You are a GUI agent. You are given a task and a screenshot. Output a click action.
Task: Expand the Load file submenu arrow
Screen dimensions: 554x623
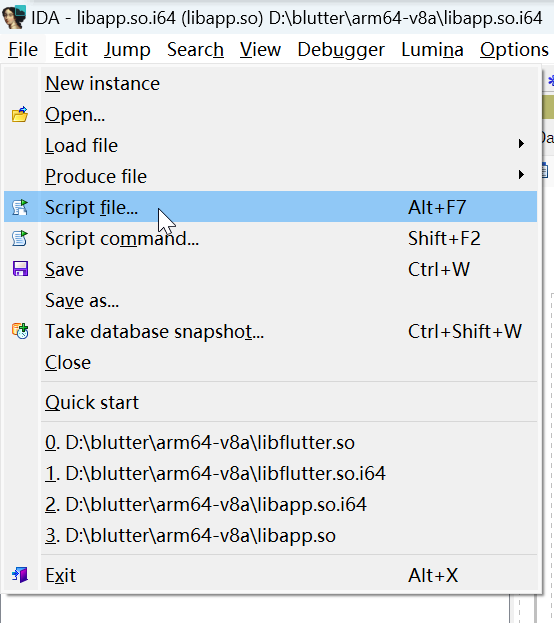pos(521,144)
